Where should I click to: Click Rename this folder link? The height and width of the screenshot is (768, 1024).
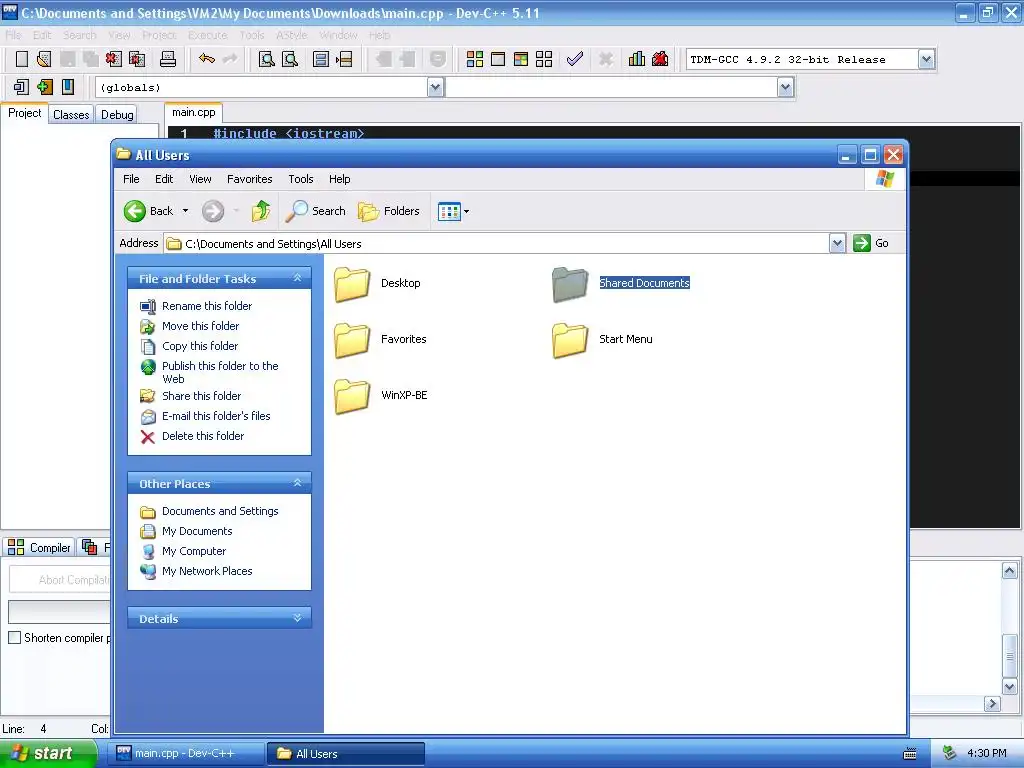tap(207, 306)
